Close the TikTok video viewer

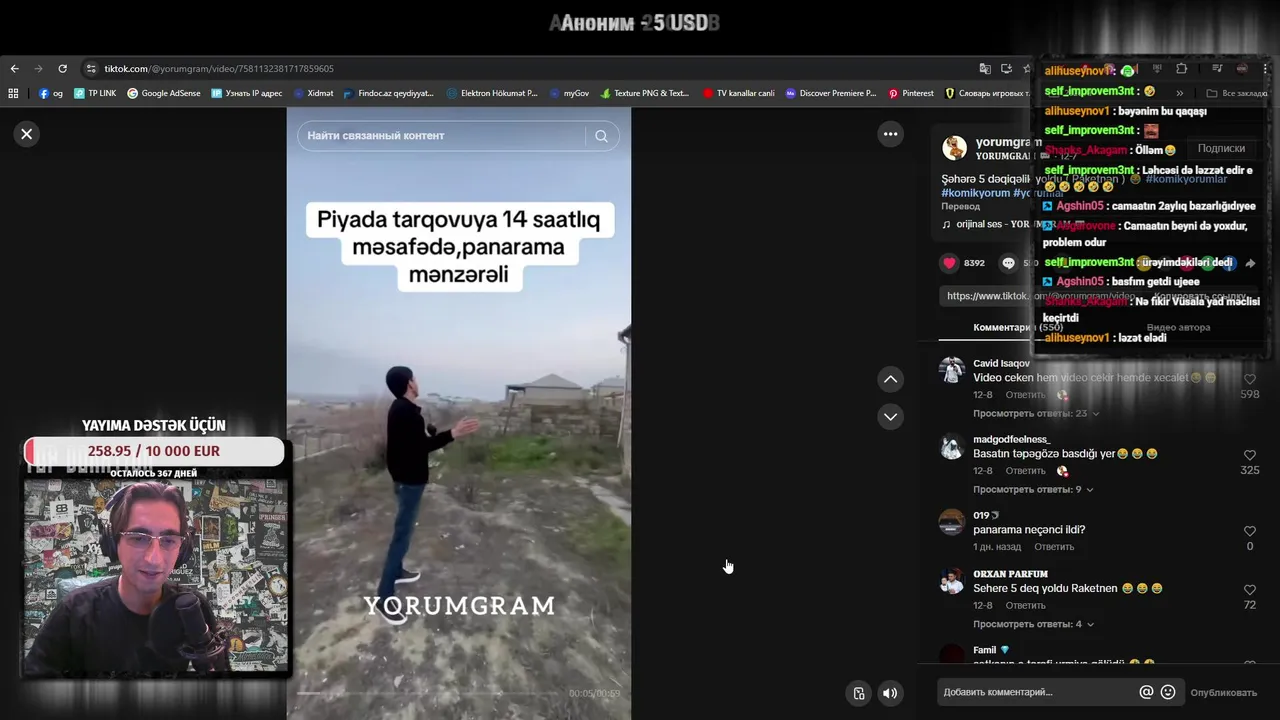click(x=27, y=134)
